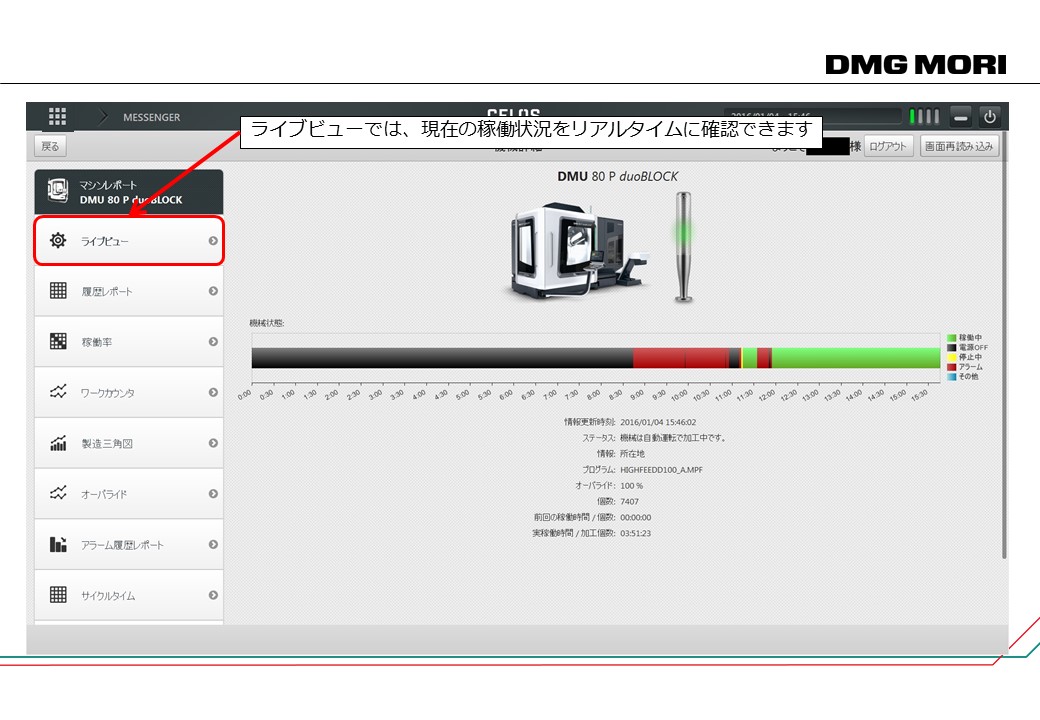Click the vertical scrollbar on right edge

point(1004,345)
